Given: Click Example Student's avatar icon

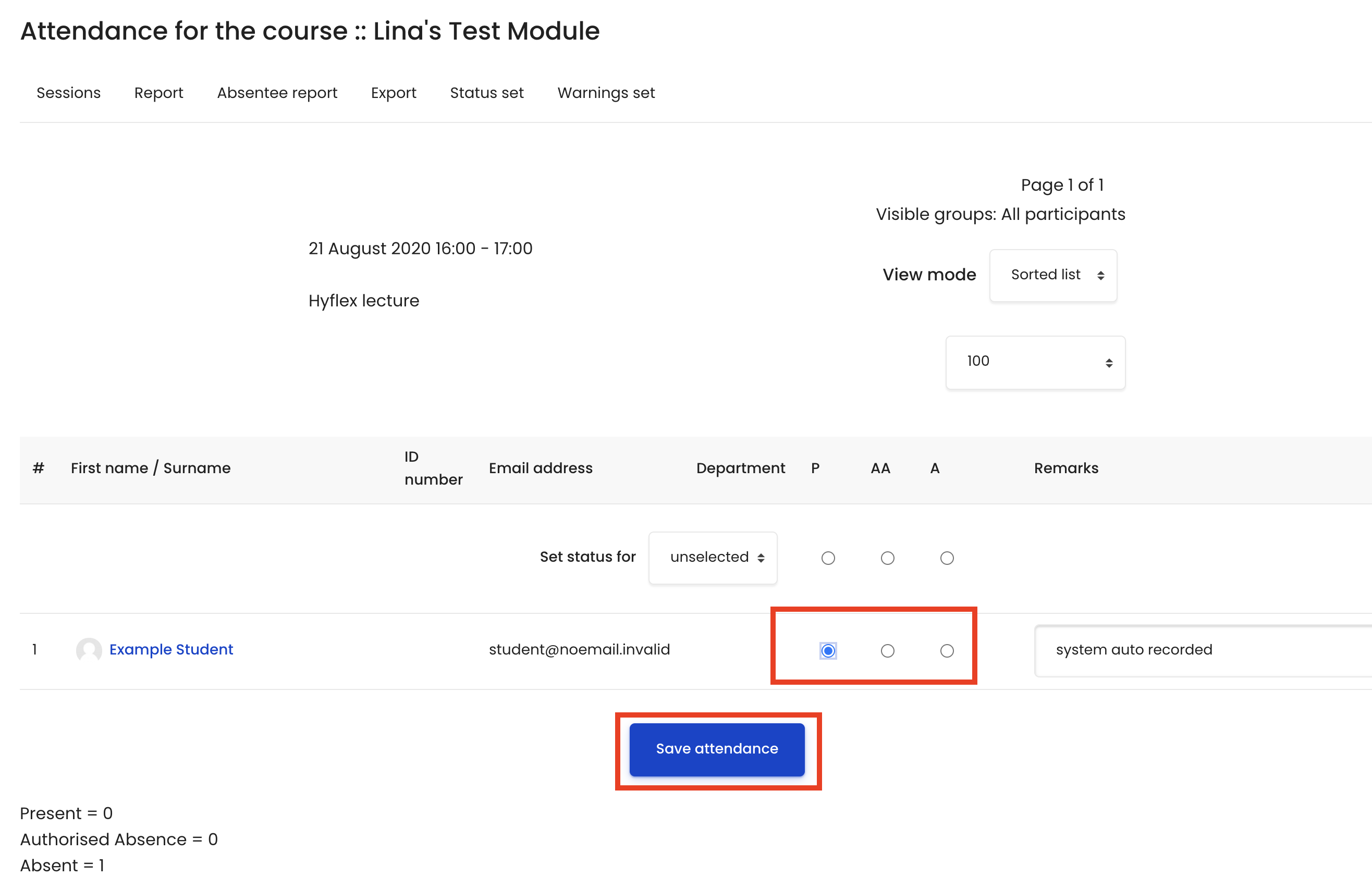Looking at the screenshot, I should [x=89, y=650].
